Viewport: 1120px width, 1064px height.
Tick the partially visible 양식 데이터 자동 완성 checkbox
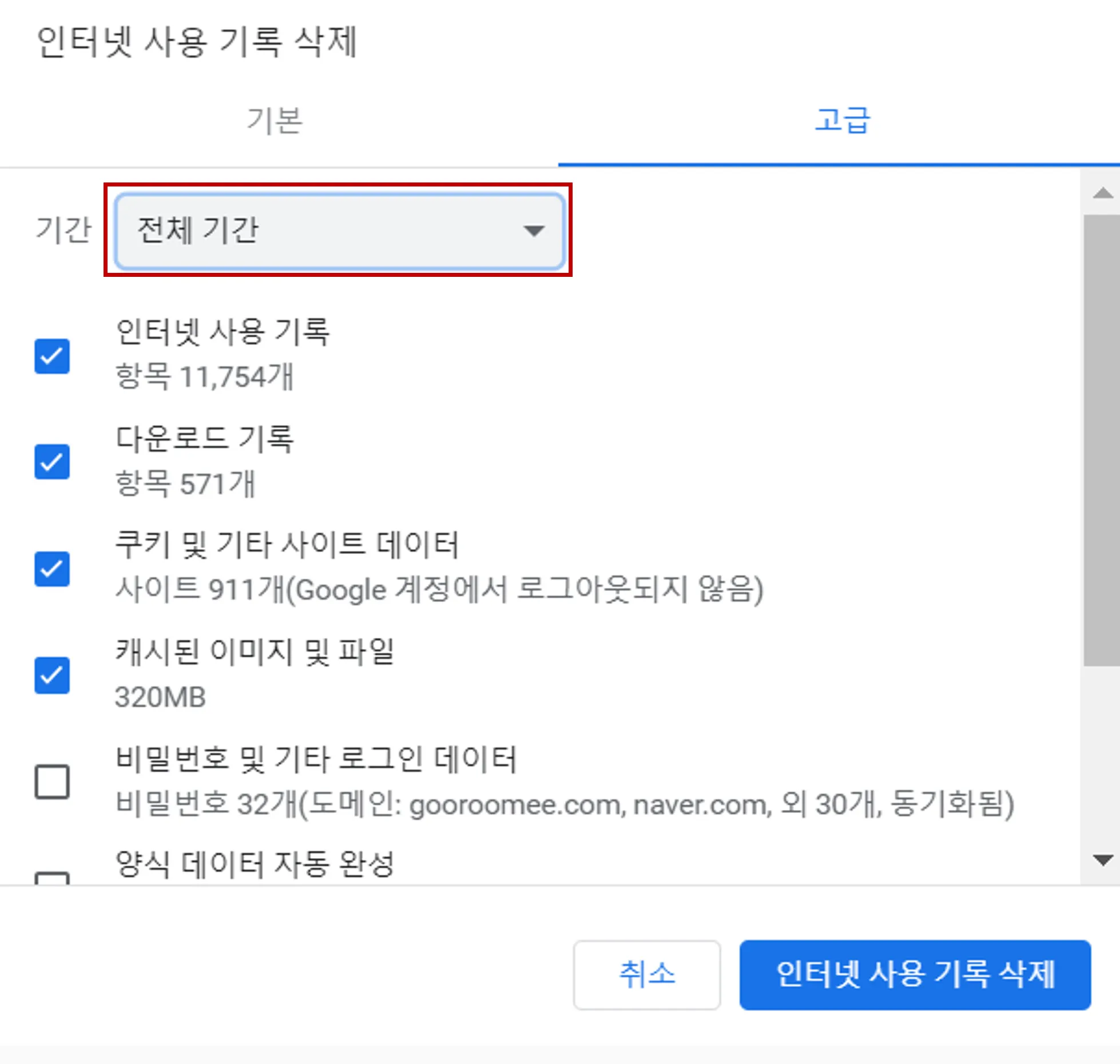point(52,878)
